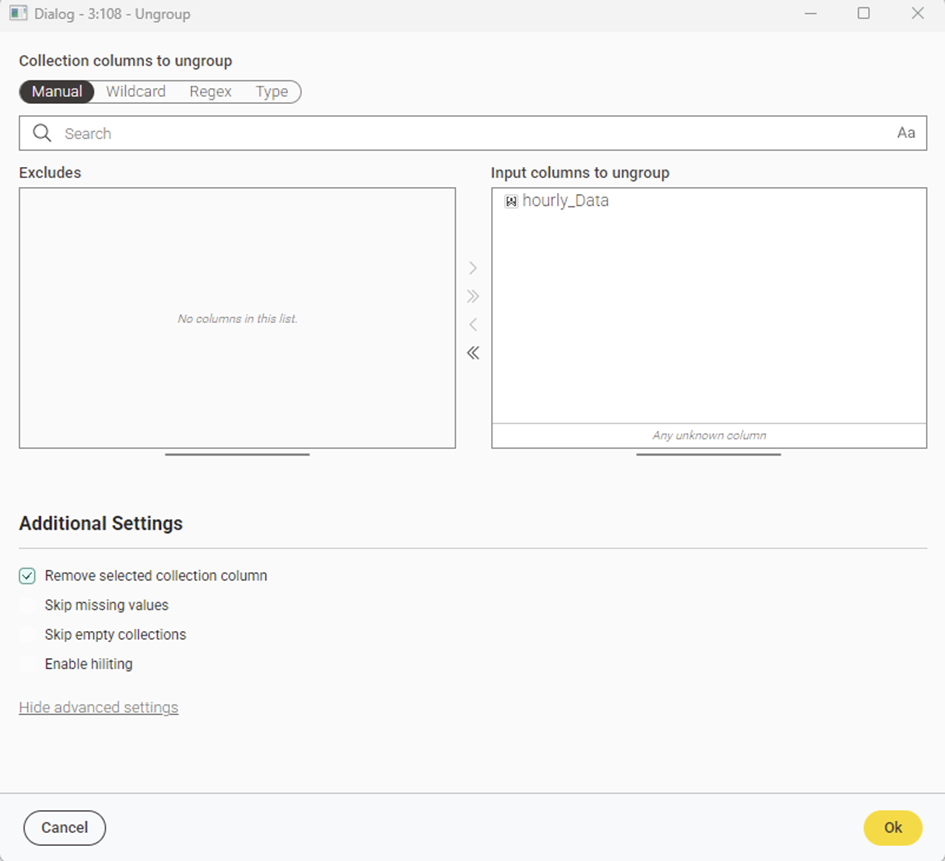Click the single right arrow move button

[x=473, y=268]
